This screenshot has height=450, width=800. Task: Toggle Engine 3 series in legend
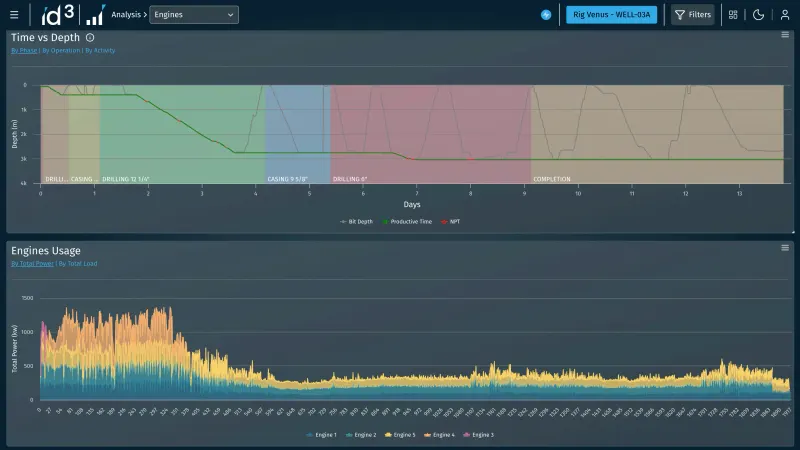pos(479,435)
